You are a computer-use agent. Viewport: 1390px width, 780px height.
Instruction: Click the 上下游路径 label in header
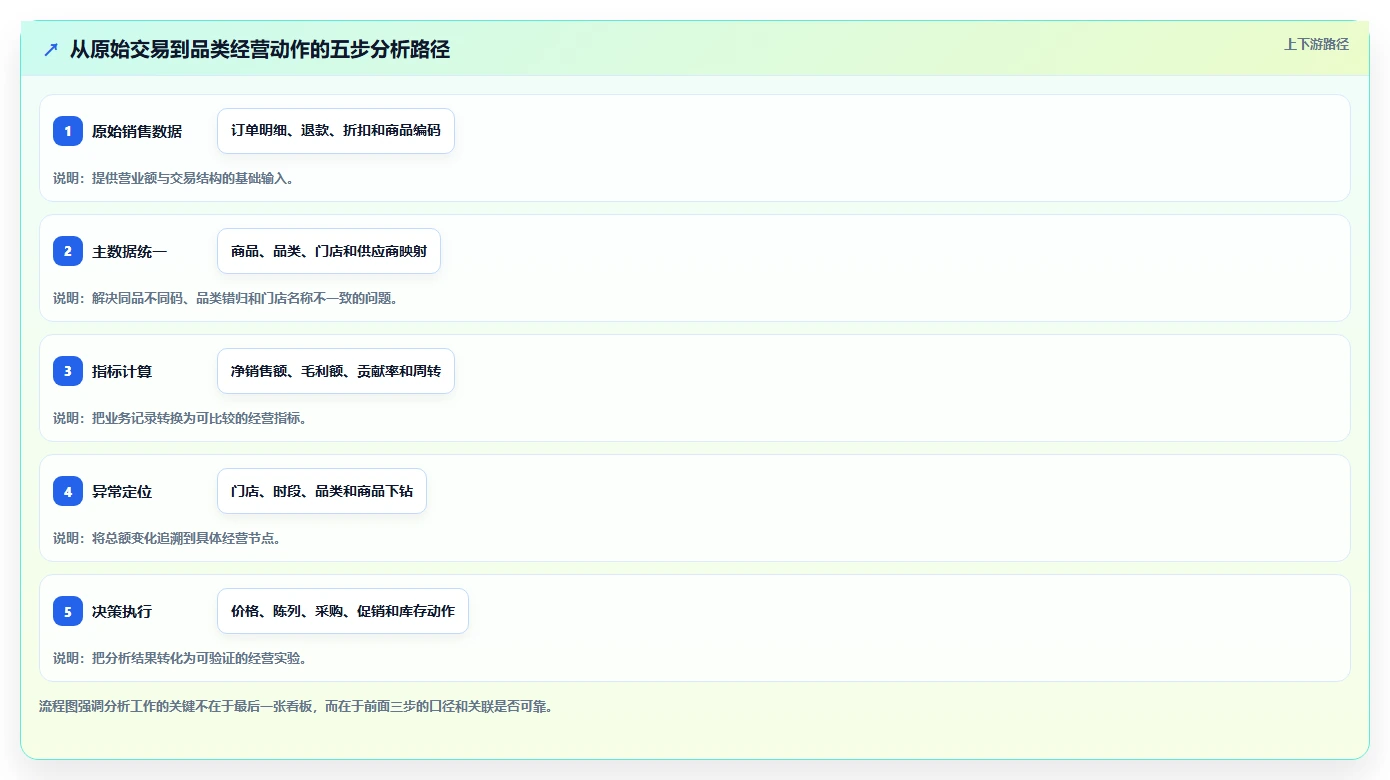[x=1316, y=44]
